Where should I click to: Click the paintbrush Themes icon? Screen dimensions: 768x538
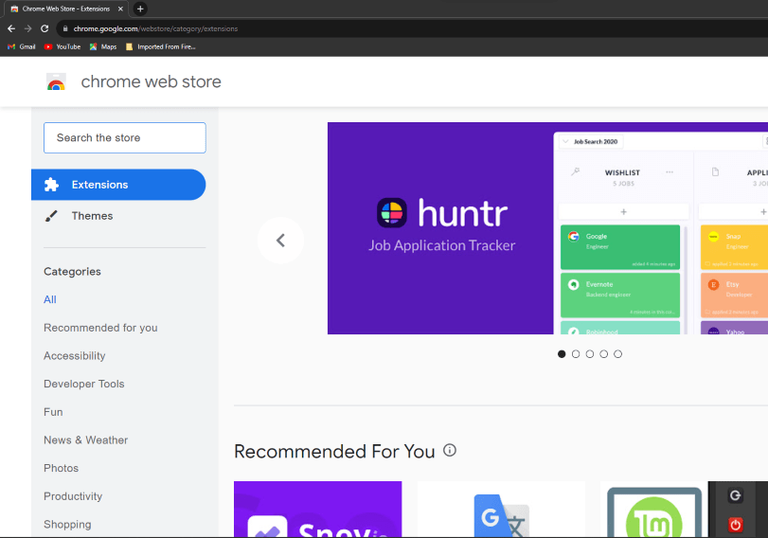pos(51,216)
